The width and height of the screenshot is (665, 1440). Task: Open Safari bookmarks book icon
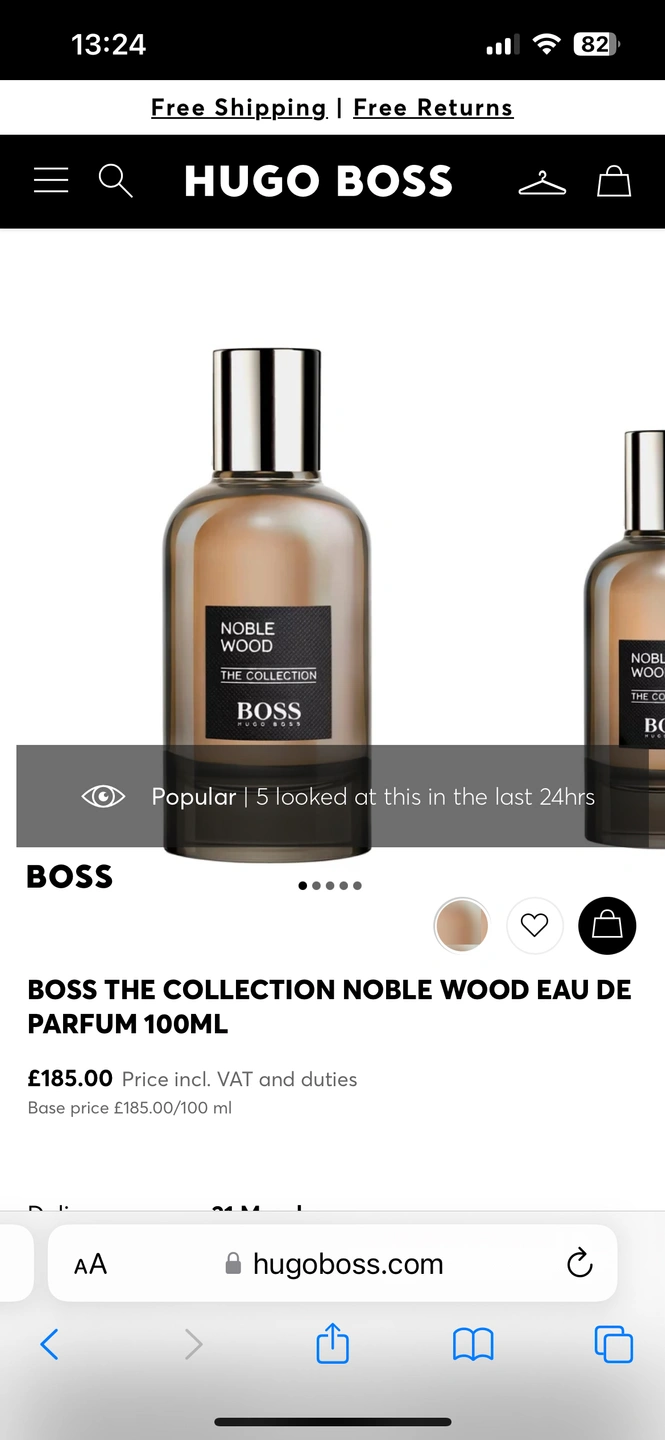(x=473, y=1345)
